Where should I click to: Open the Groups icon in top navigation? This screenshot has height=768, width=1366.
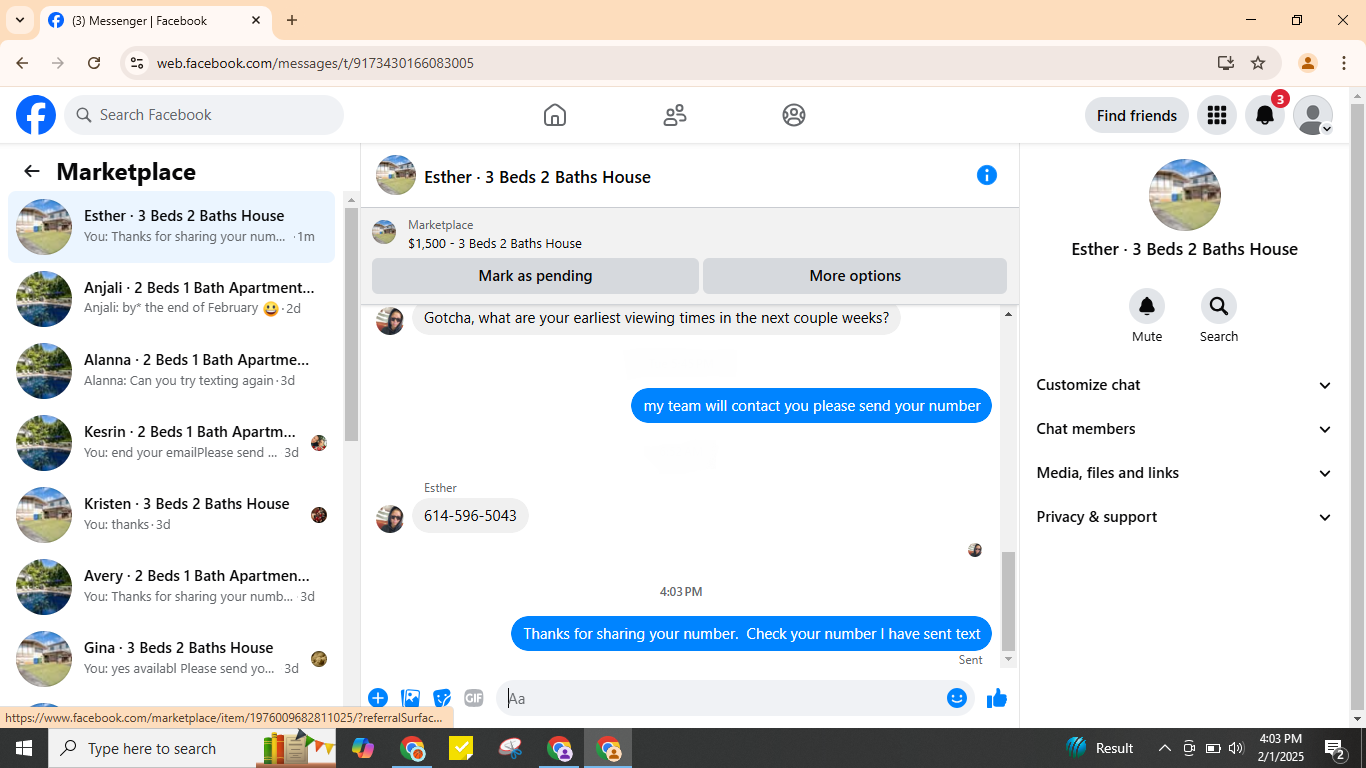tap(794, 115)
